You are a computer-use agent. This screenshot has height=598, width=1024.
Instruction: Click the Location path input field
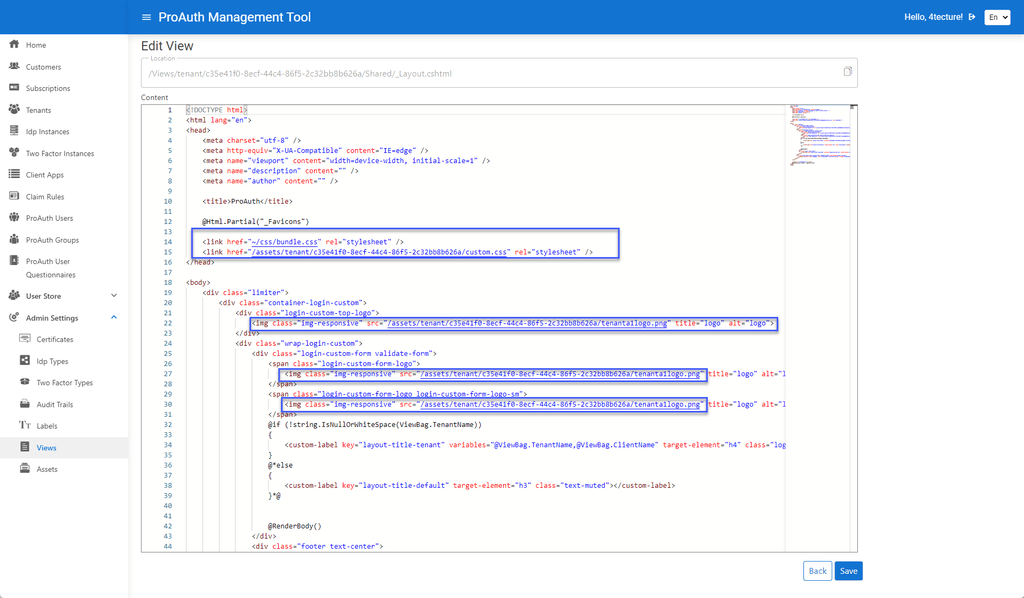tap(490, 73)
